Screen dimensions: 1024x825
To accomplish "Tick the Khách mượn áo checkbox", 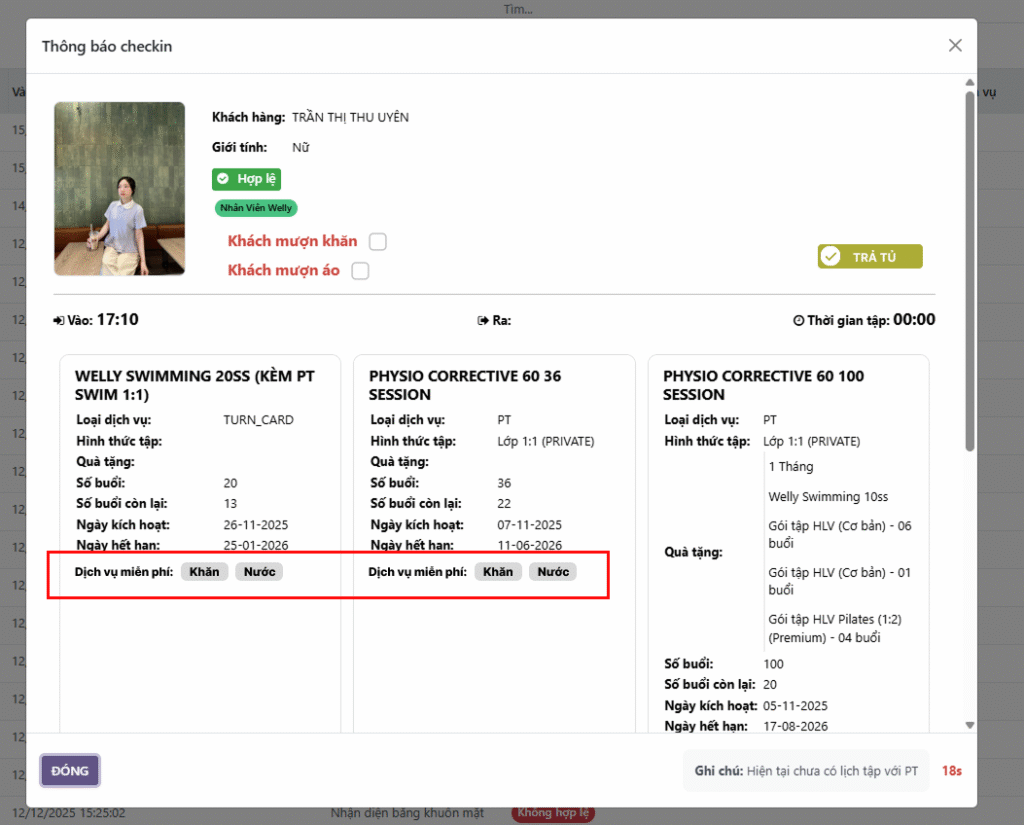I will click(360, 270).
